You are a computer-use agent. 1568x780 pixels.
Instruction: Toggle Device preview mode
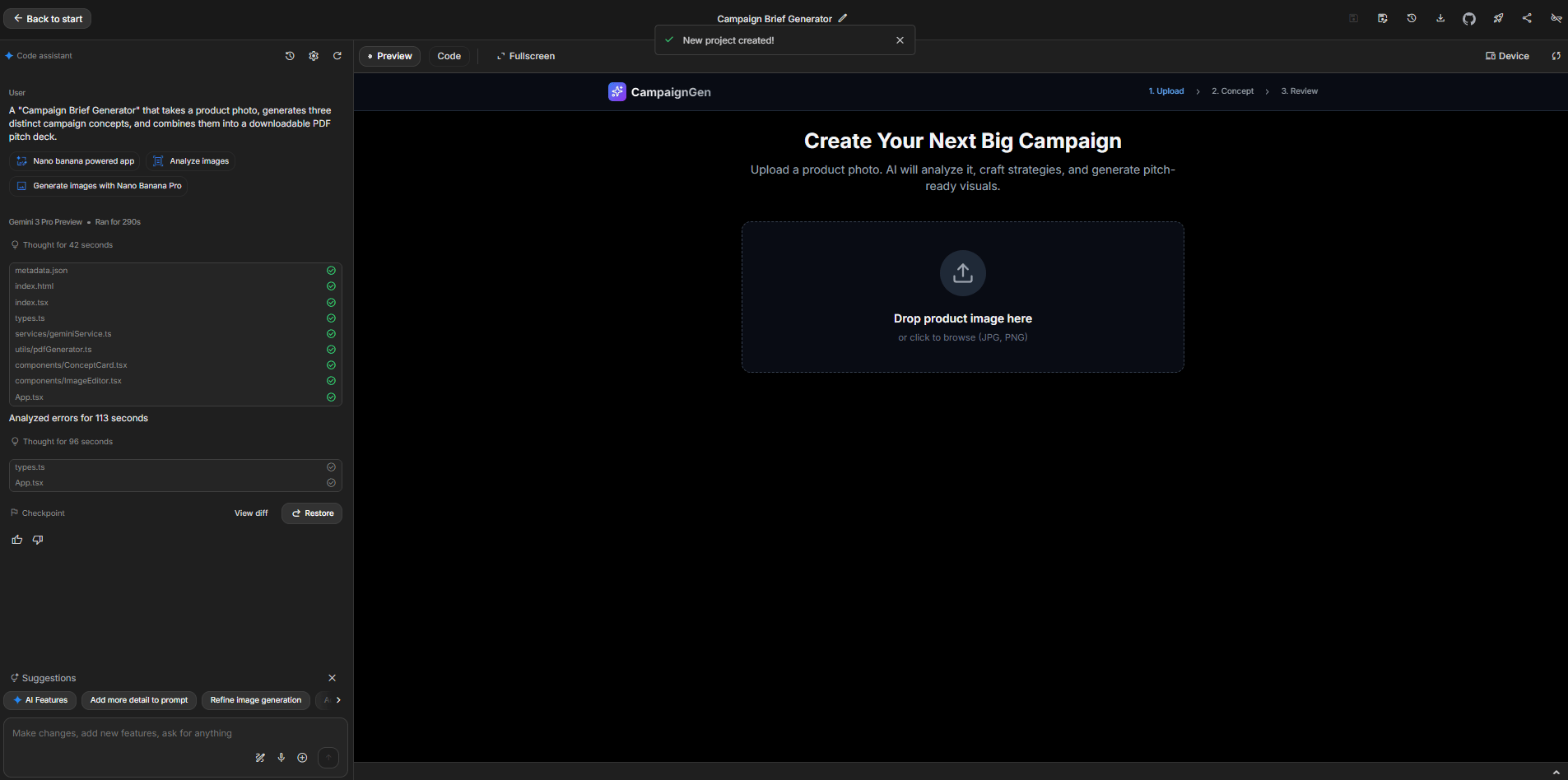point(1507,56)
